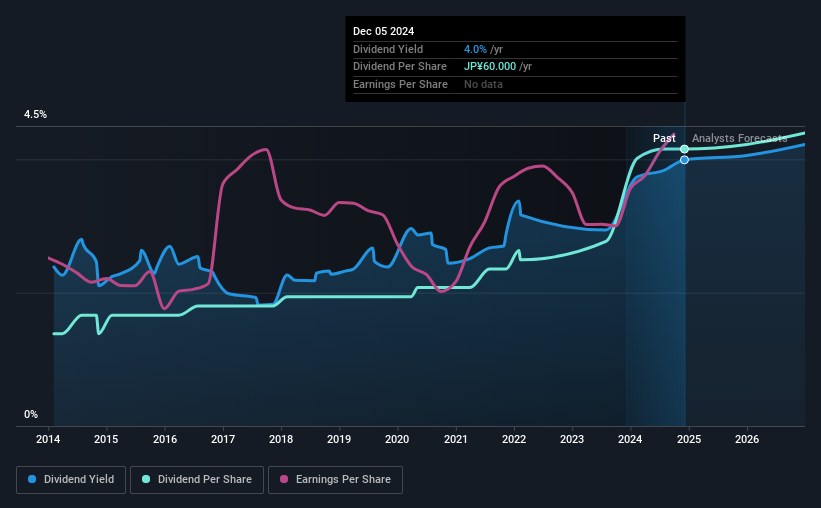
Task: Click the 2015 x-axis label
Action: [x=106, y=439]
